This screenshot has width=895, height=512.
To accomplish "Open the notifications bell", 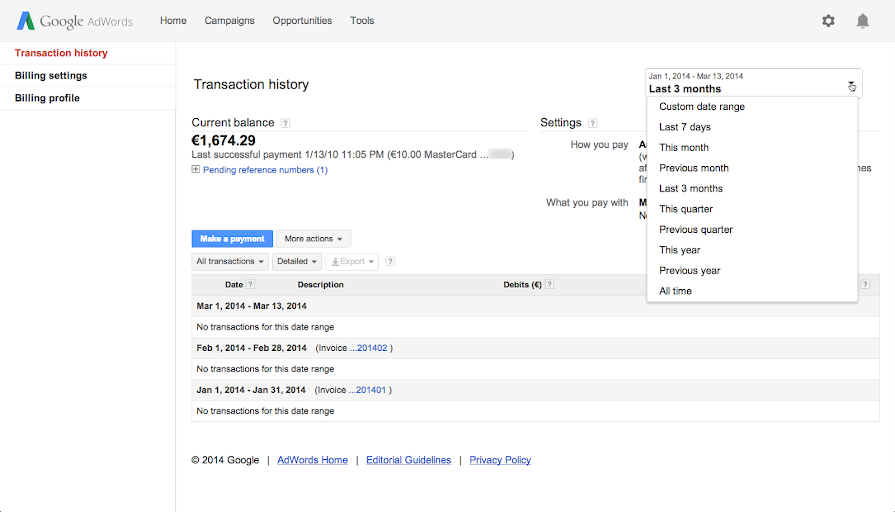I will 862,21.
